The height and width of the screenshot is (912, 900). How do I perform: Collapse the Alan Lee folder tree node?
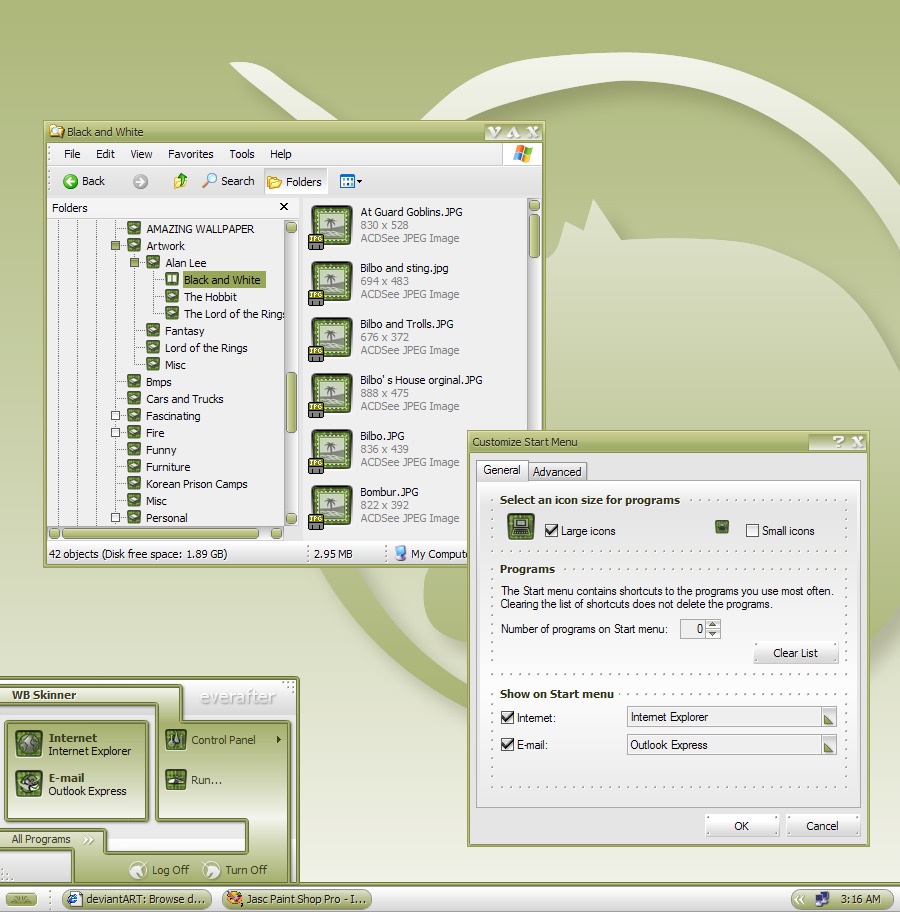coord(134,263)
